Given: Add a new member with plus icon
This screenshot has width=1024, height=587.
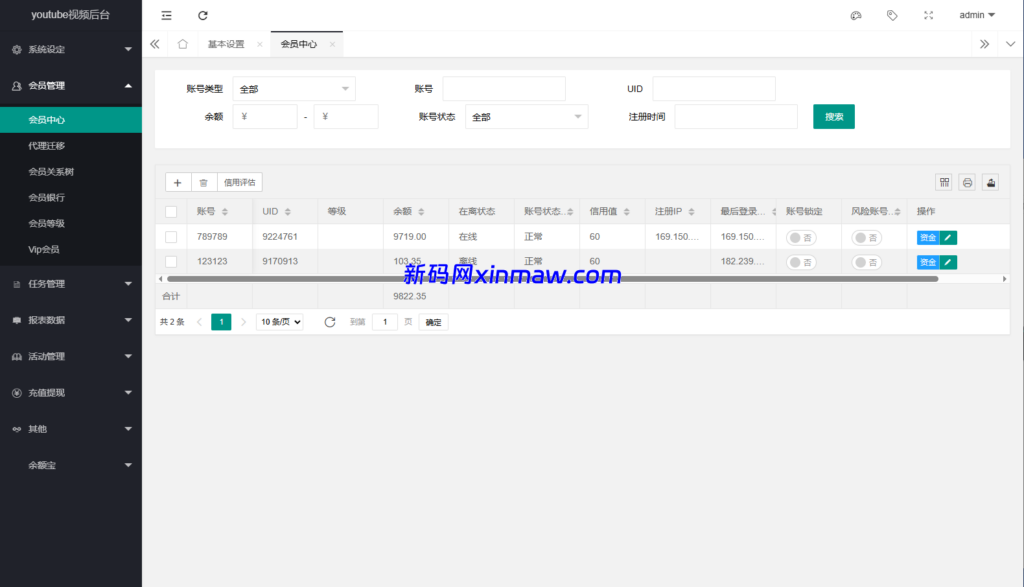Looking at the screenshot, I should pos(178,182).
